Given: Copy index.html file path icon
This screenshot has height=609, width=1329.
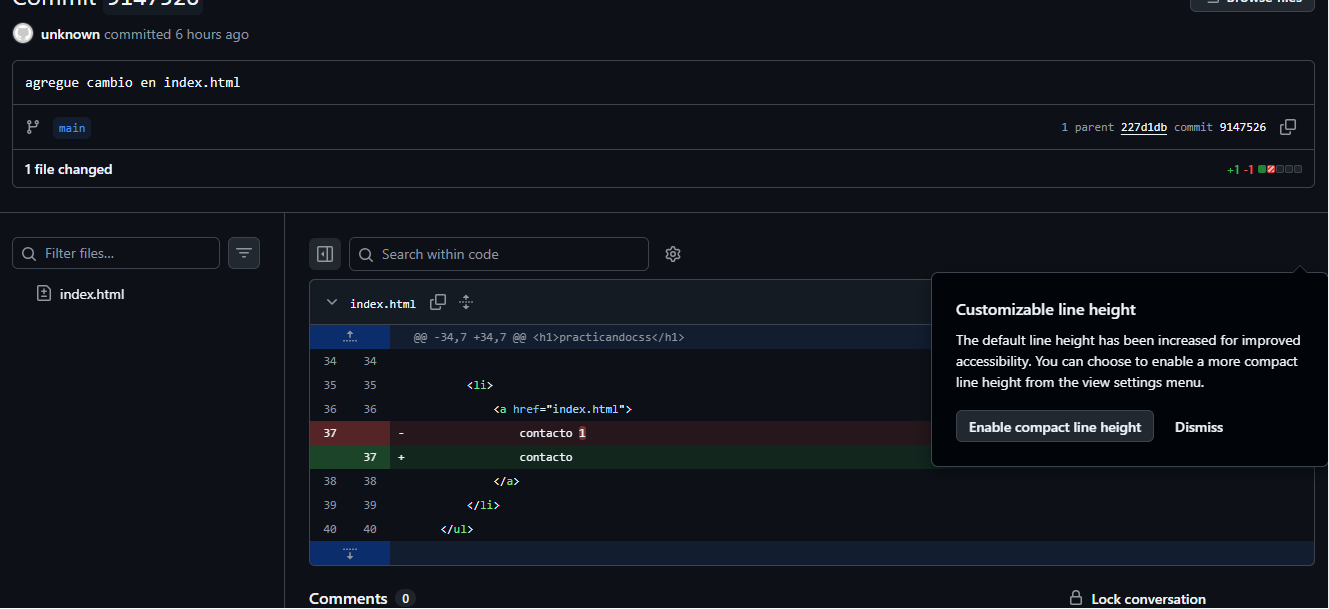Looking at the screenshot, I should (438, 302).
